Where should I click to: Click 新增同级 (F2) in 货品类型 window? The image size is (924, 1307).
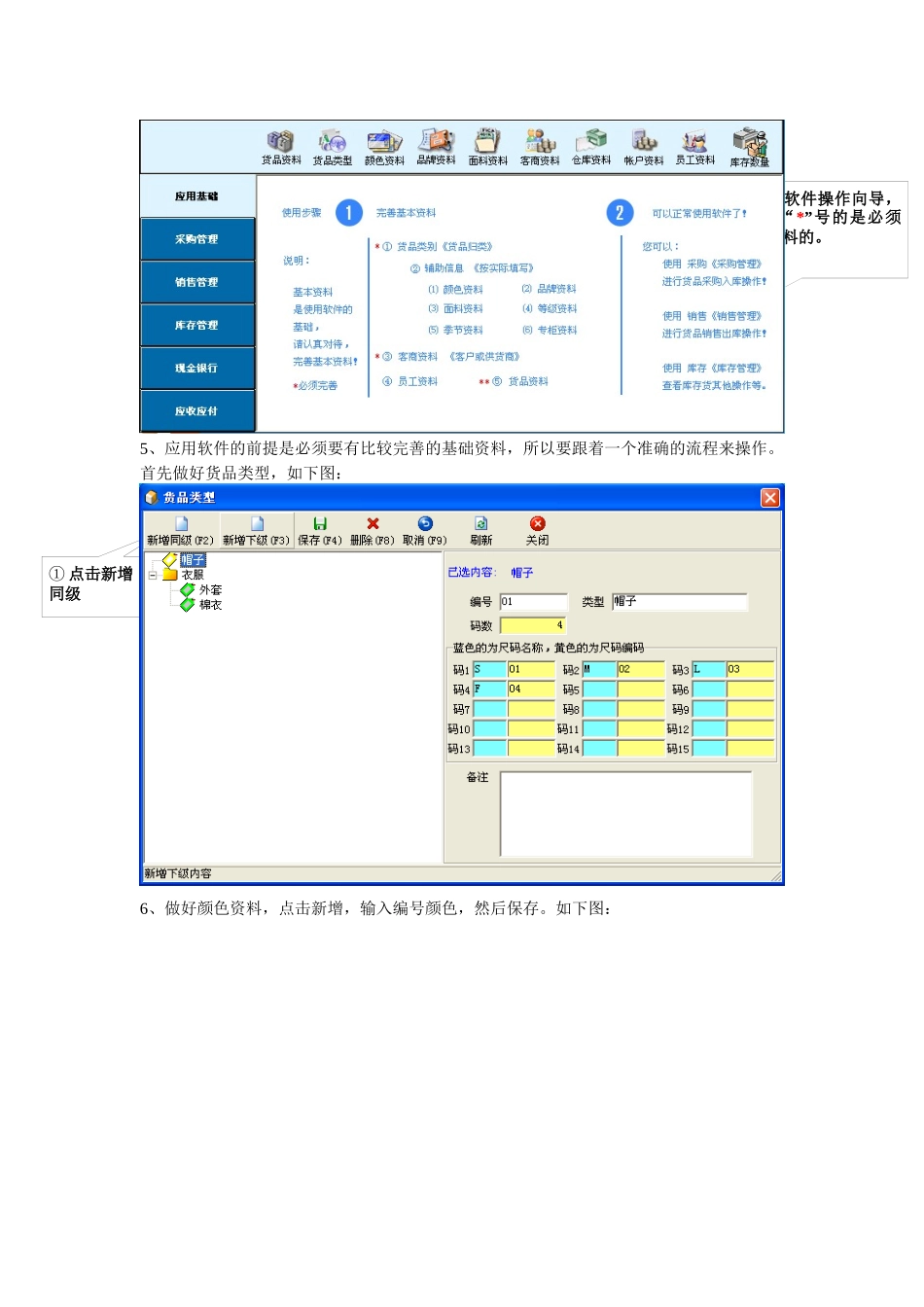(x=181, y=531)
